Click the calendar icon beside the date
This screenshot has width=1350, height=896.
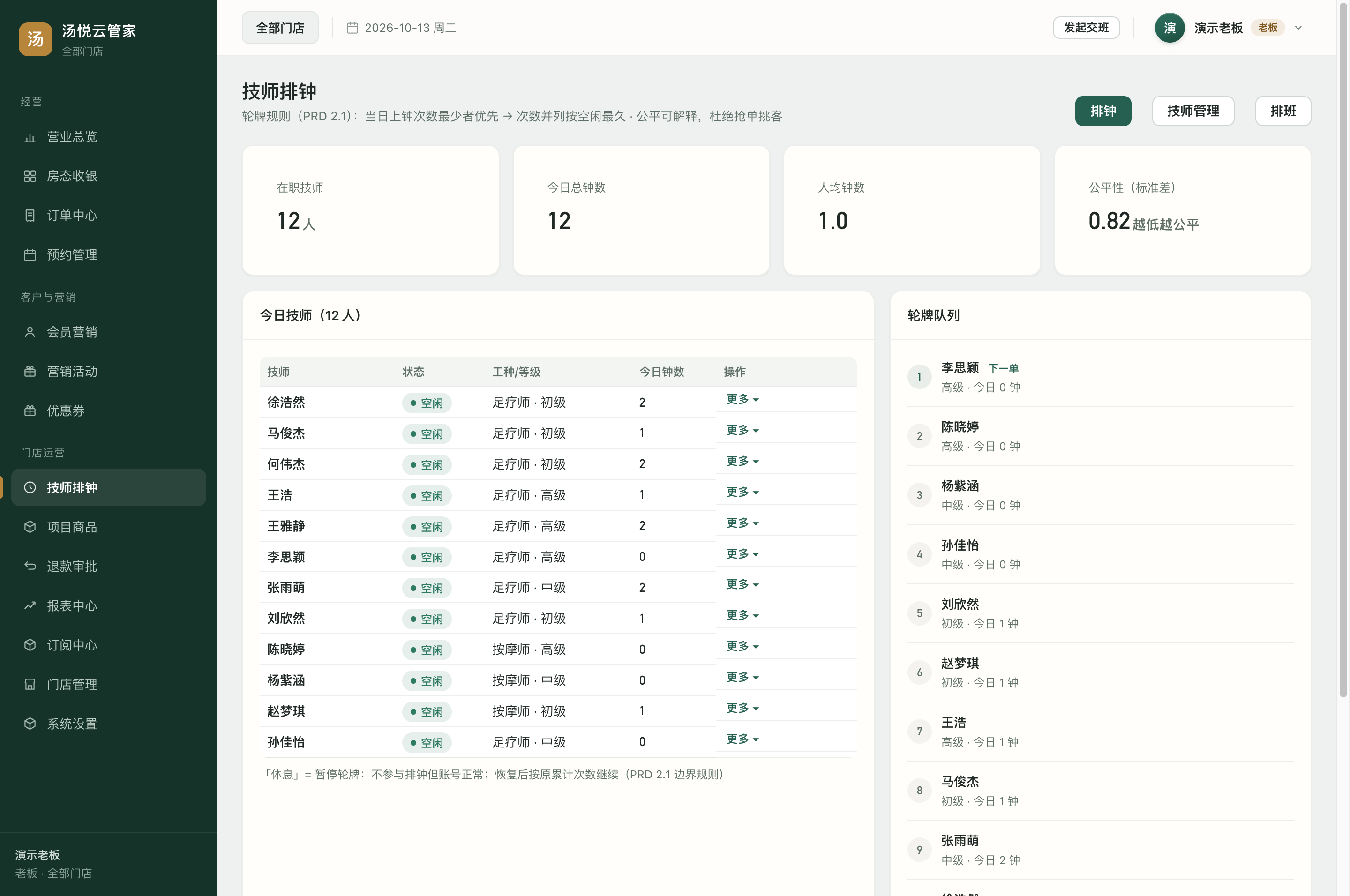point(352,28)
